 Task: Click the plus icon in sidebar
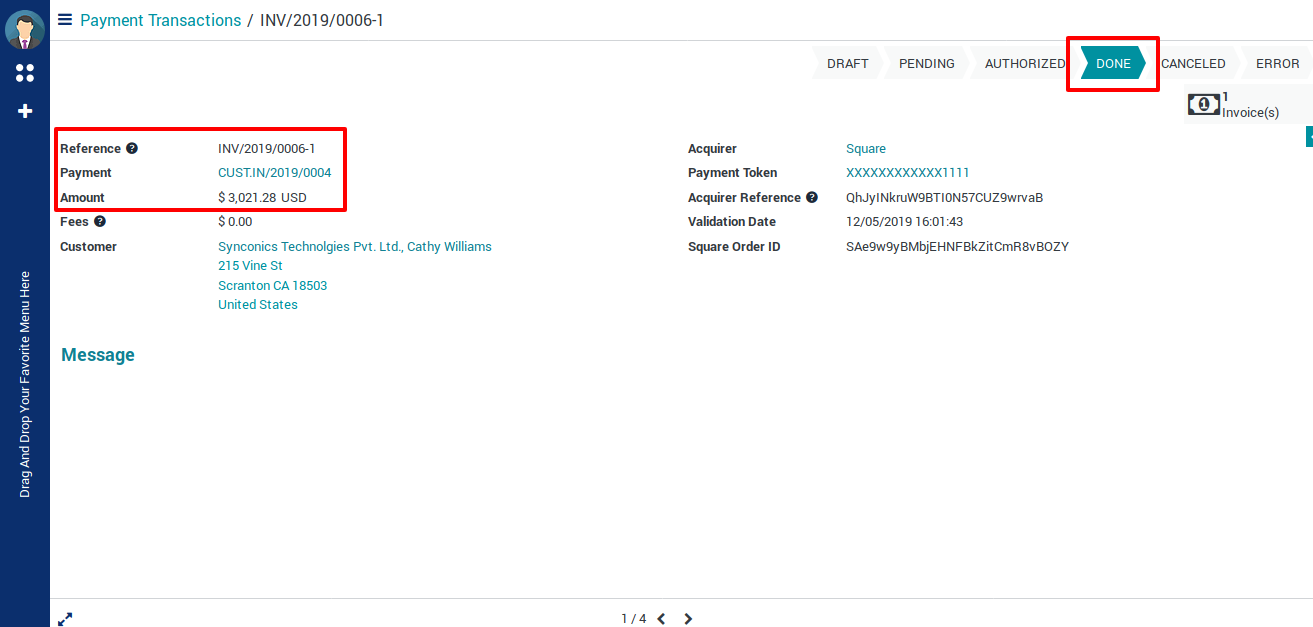25,111
